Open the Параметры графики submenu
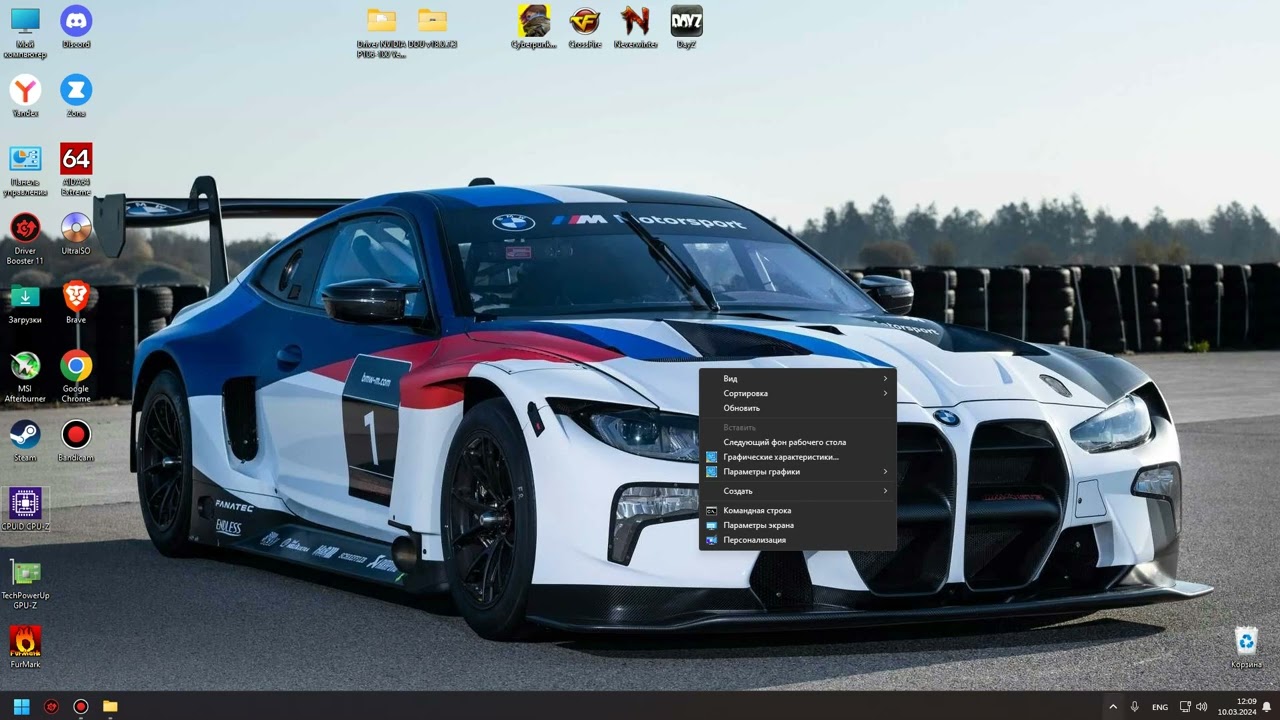1280x720 pixels. coord(797,472)
